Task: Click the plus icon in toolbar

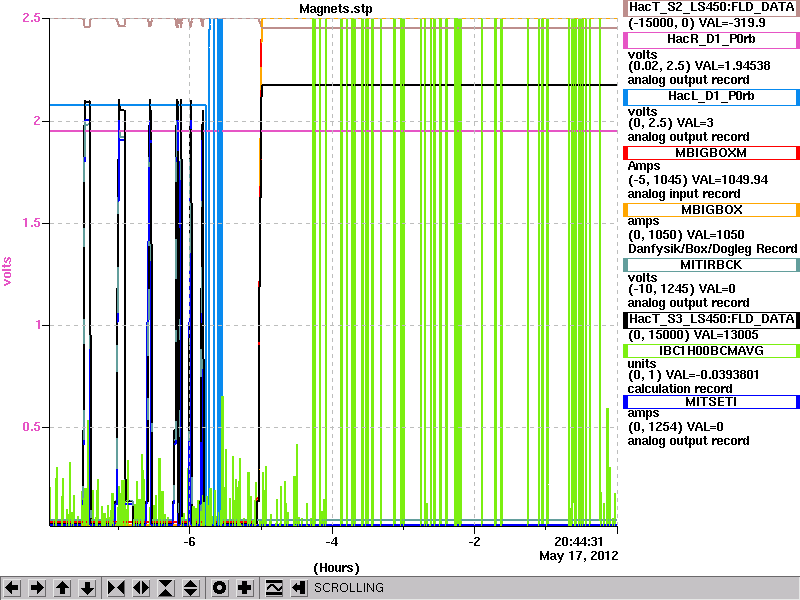Action: click(x=245, y=588)
